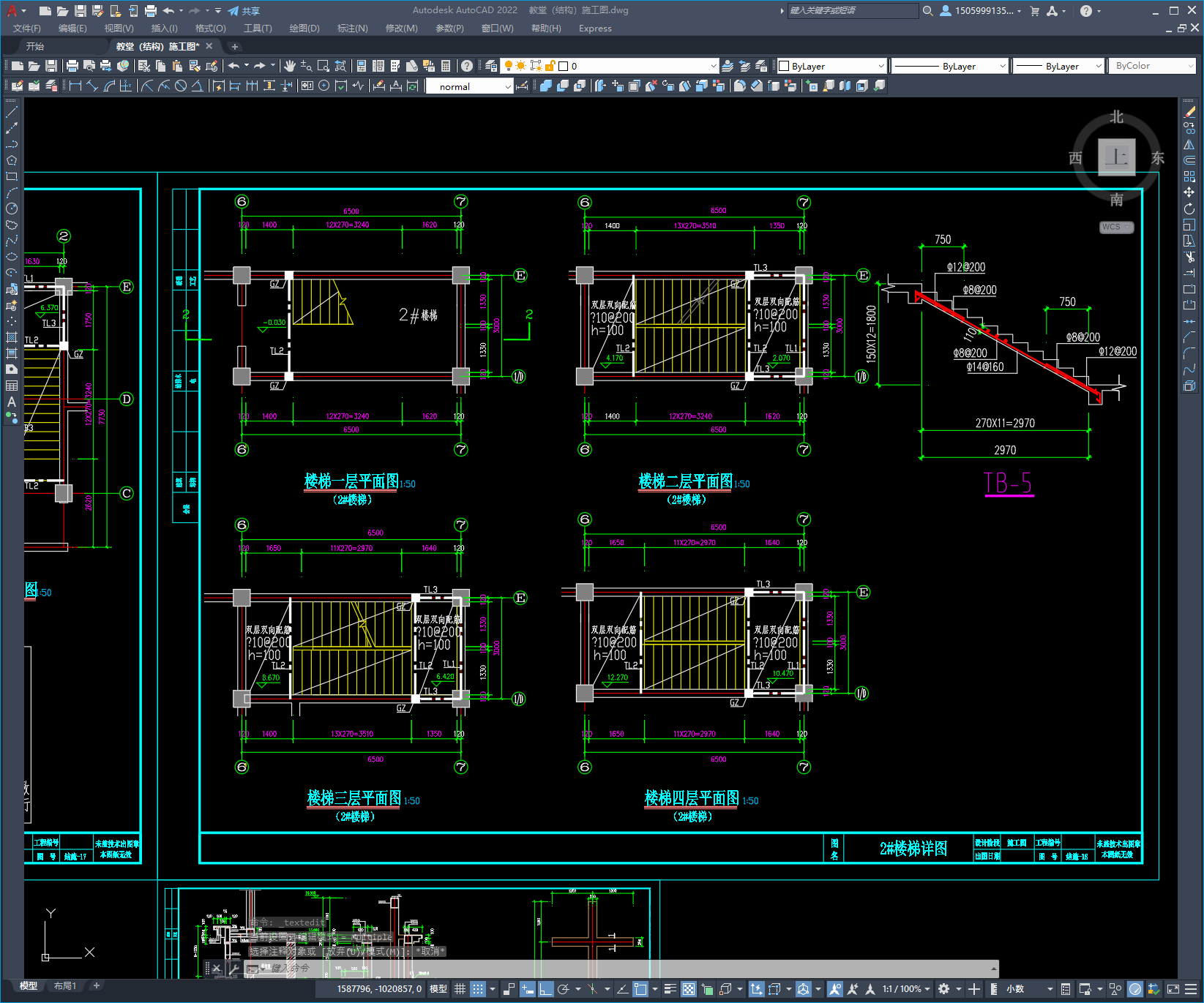Toggle lineweight display in status bar
The width and height of the screenshot is (1204, 1003).
[670, 989]
